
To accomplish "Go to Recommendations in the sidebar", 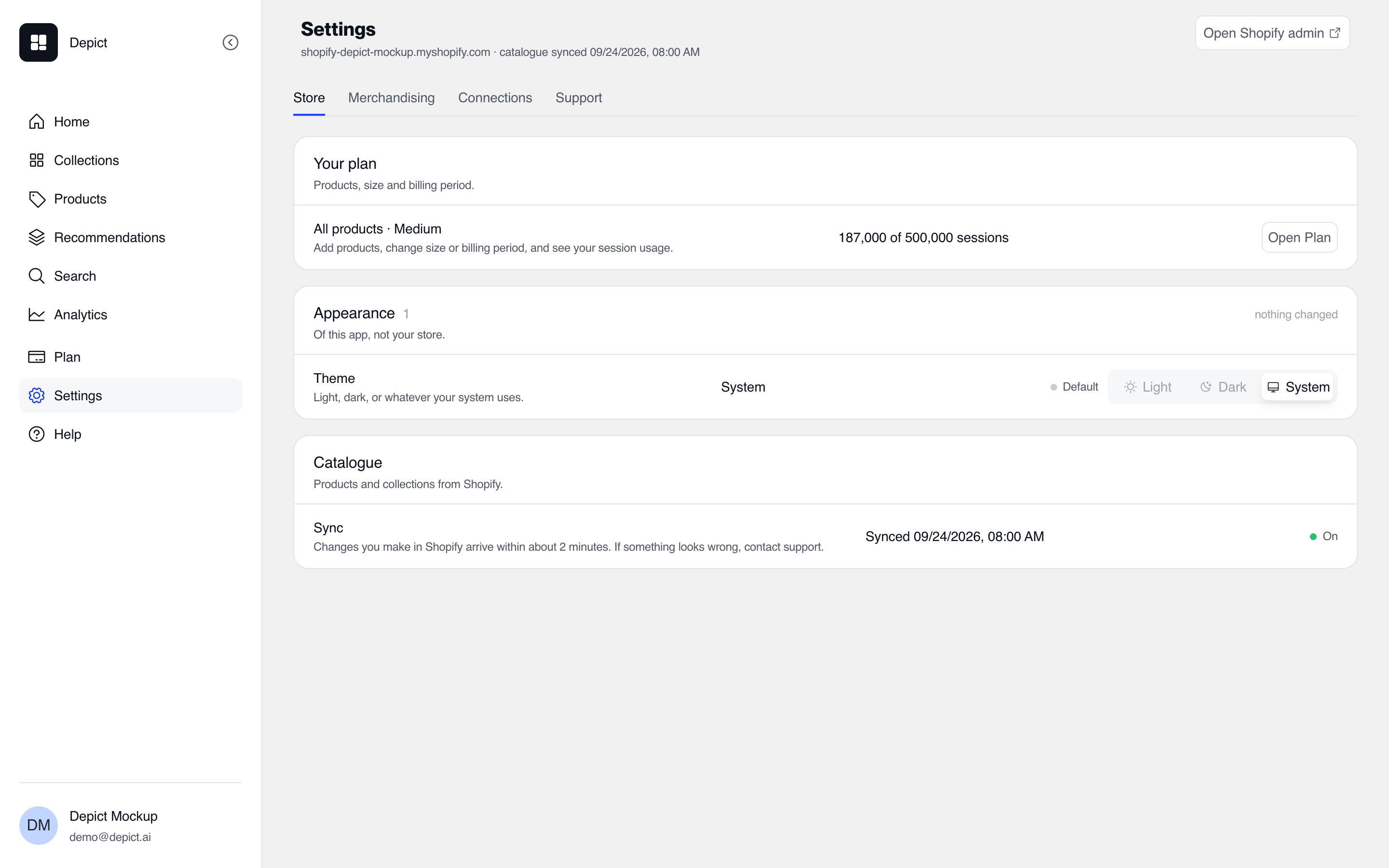I will tap(130, 237).
